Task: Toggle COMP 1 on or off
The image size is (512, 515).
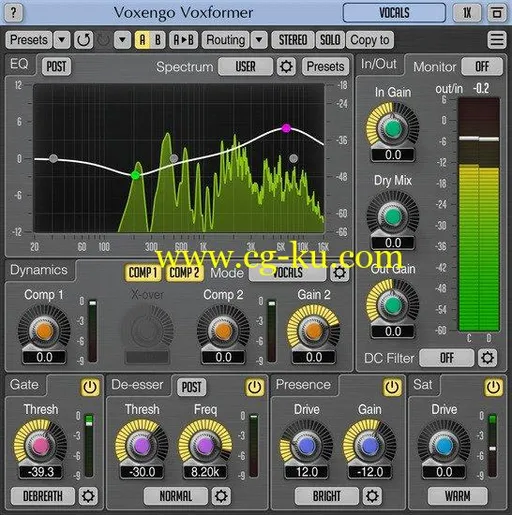Action: click(x=143, y=273)
